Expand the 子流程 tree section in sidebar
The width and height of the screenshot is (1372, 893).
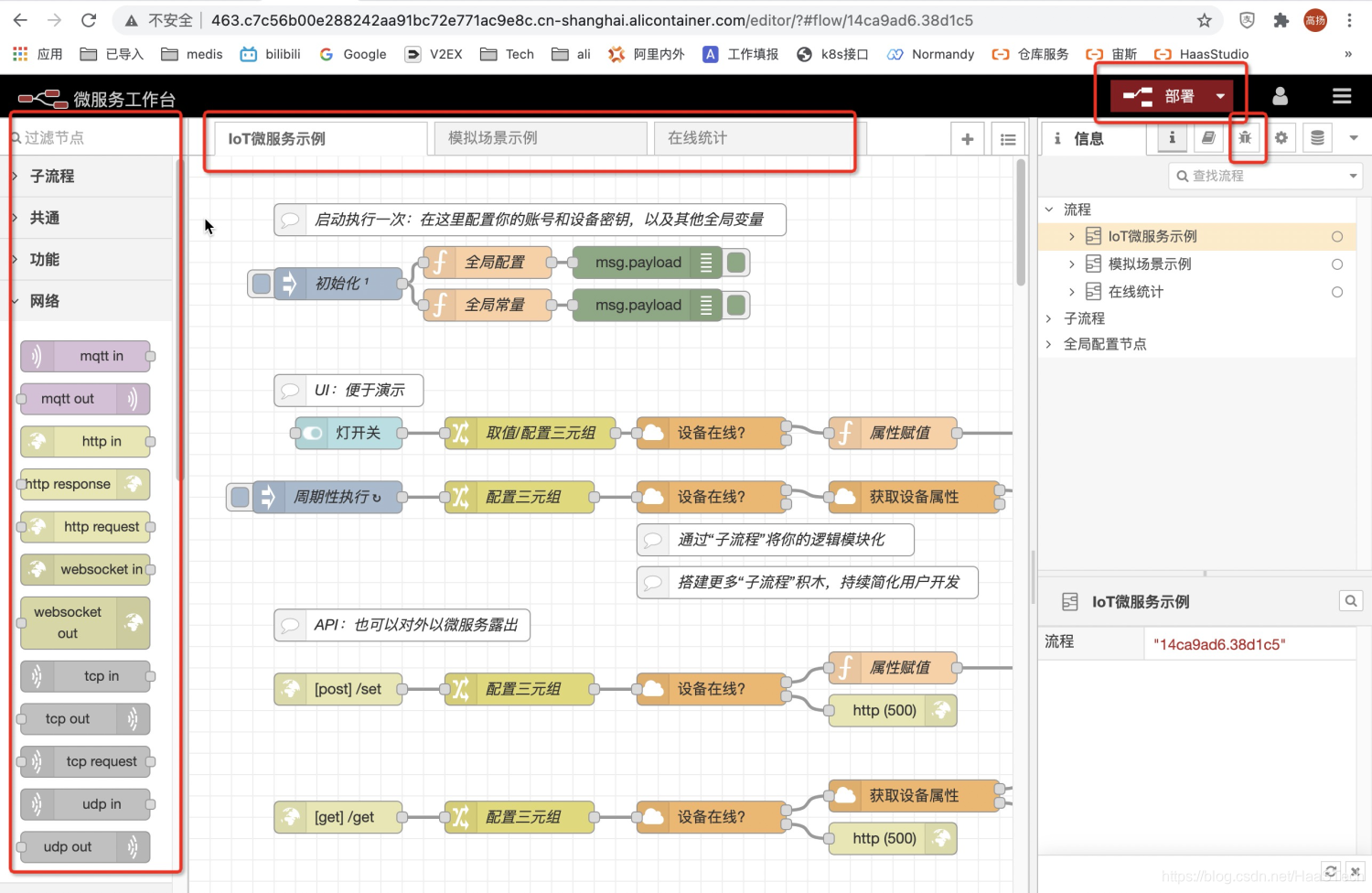1049,318
